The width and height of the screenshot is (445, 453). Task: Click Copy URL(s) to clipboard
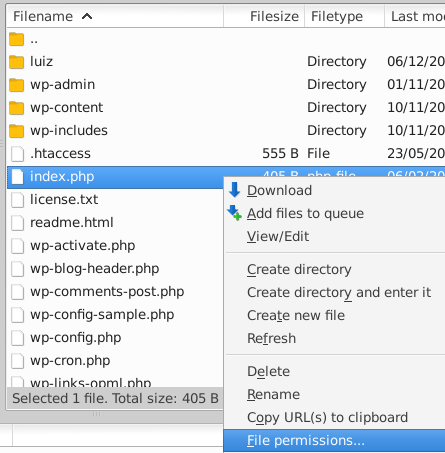tap(327, 417)
